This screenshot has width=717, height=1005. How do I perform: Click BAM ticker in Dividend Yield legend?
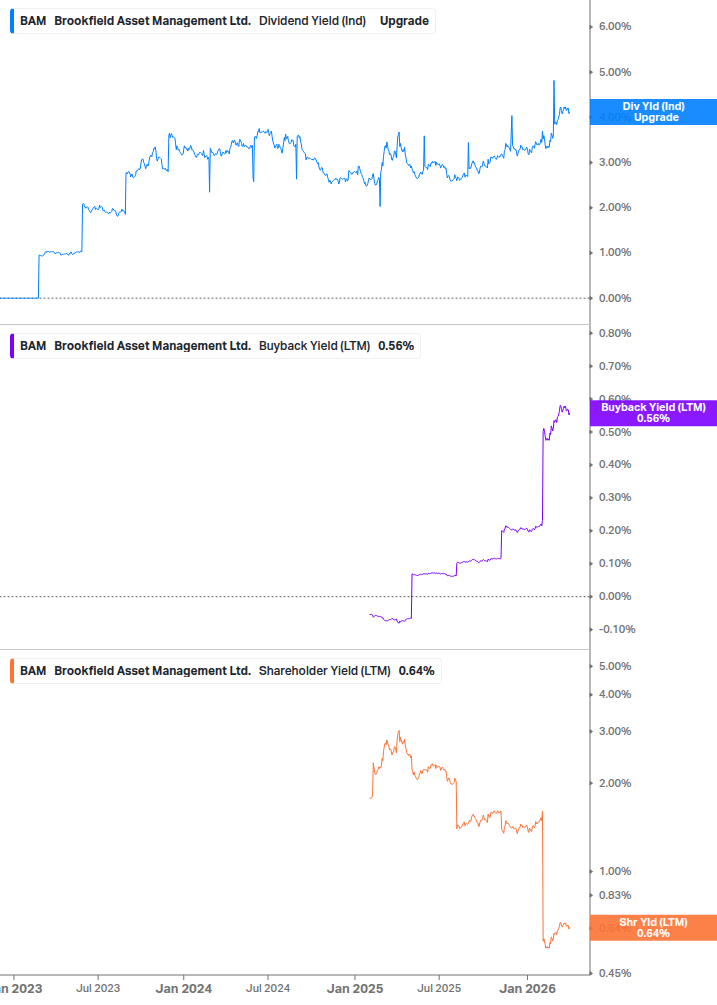33,21
